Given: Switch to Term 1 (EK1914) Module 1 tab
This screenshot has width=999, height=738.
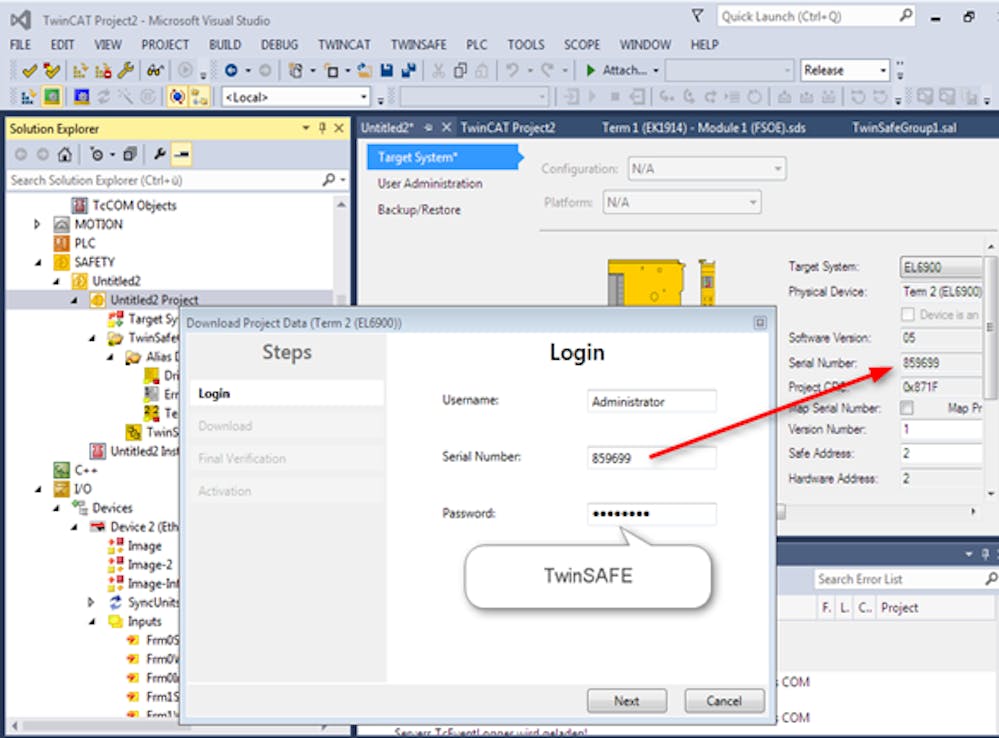Looking at the screenshot, I should [x=703, y=127].
